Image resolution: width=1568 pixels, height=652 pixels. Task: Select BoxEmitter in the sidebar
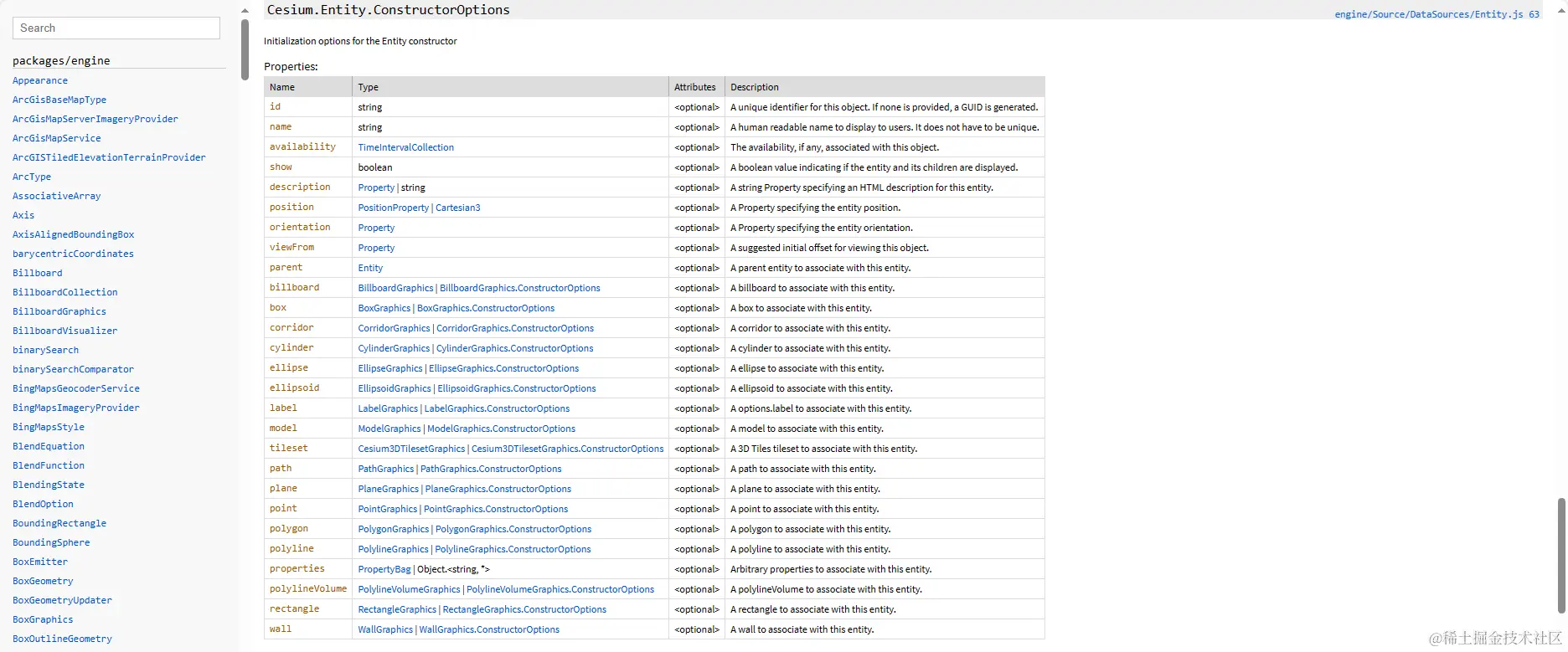[x=40, y=562]
